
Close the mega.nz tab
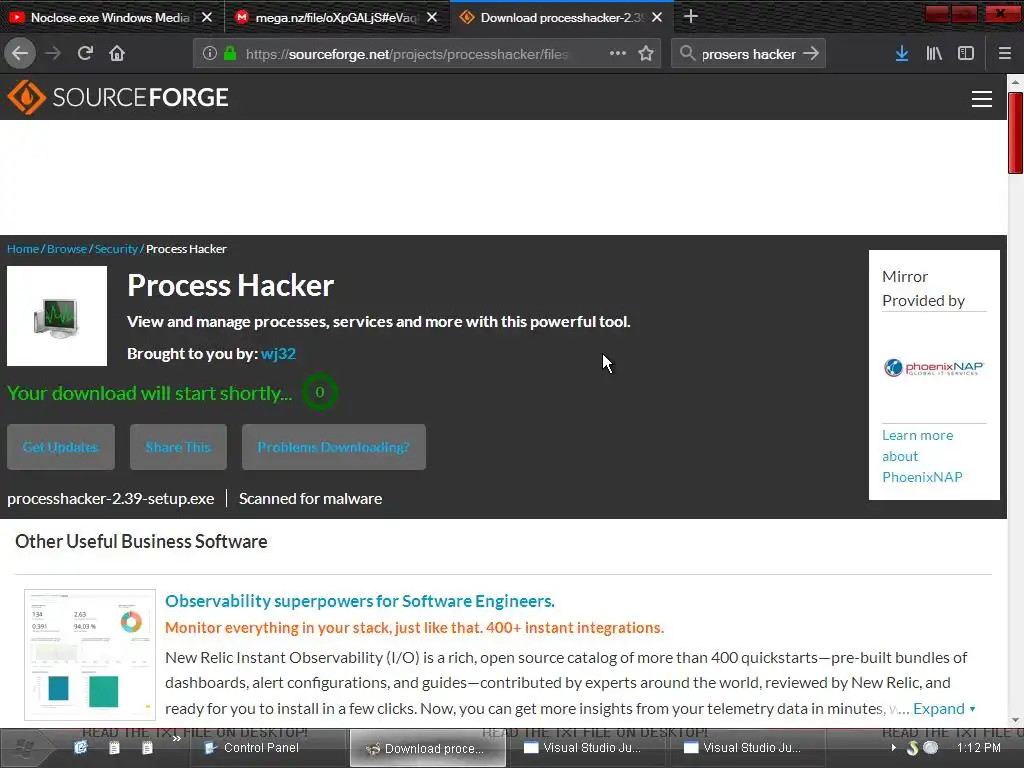click(432, 18)
